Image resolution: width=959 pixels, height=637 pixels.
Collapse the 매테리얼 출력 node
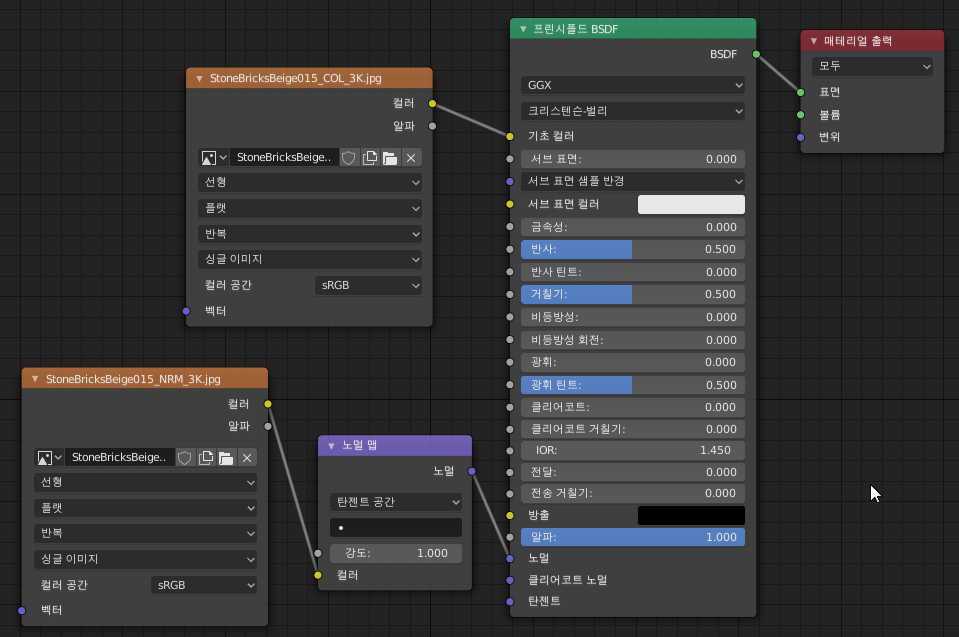tap(813, 41)
